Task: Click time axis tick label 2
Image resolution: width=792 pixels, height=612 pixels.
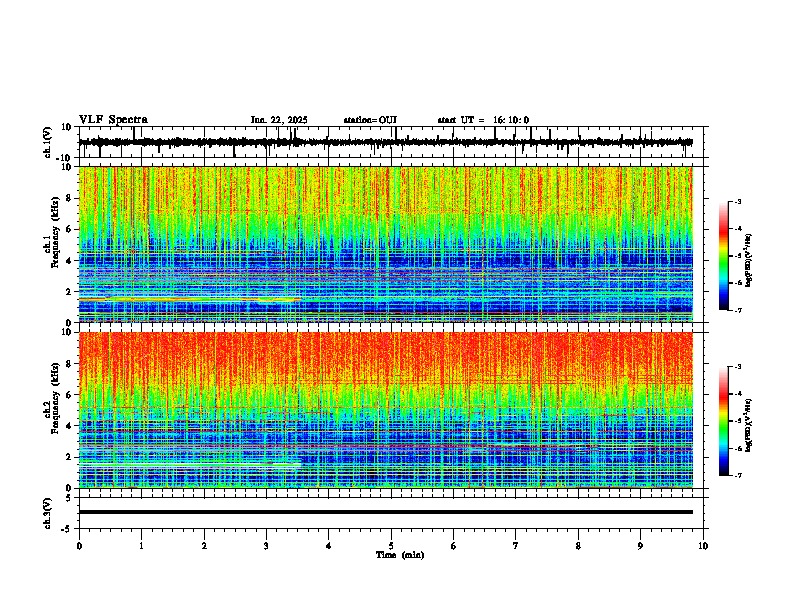Action: coord(204,546)
